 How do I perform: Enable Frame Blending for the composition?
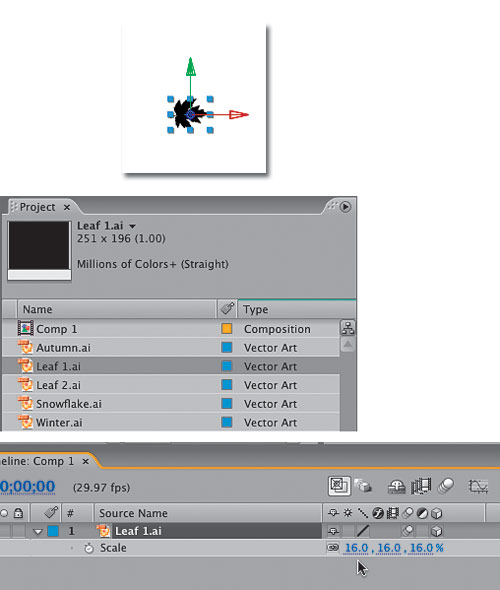click(x=421, y=486)
